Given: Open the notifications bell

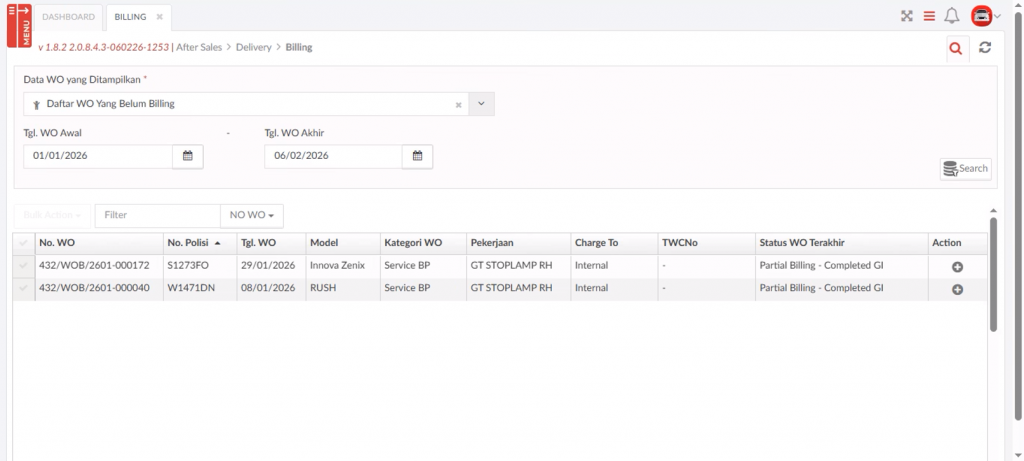Looking at the screenshot, I should (952, 16).
